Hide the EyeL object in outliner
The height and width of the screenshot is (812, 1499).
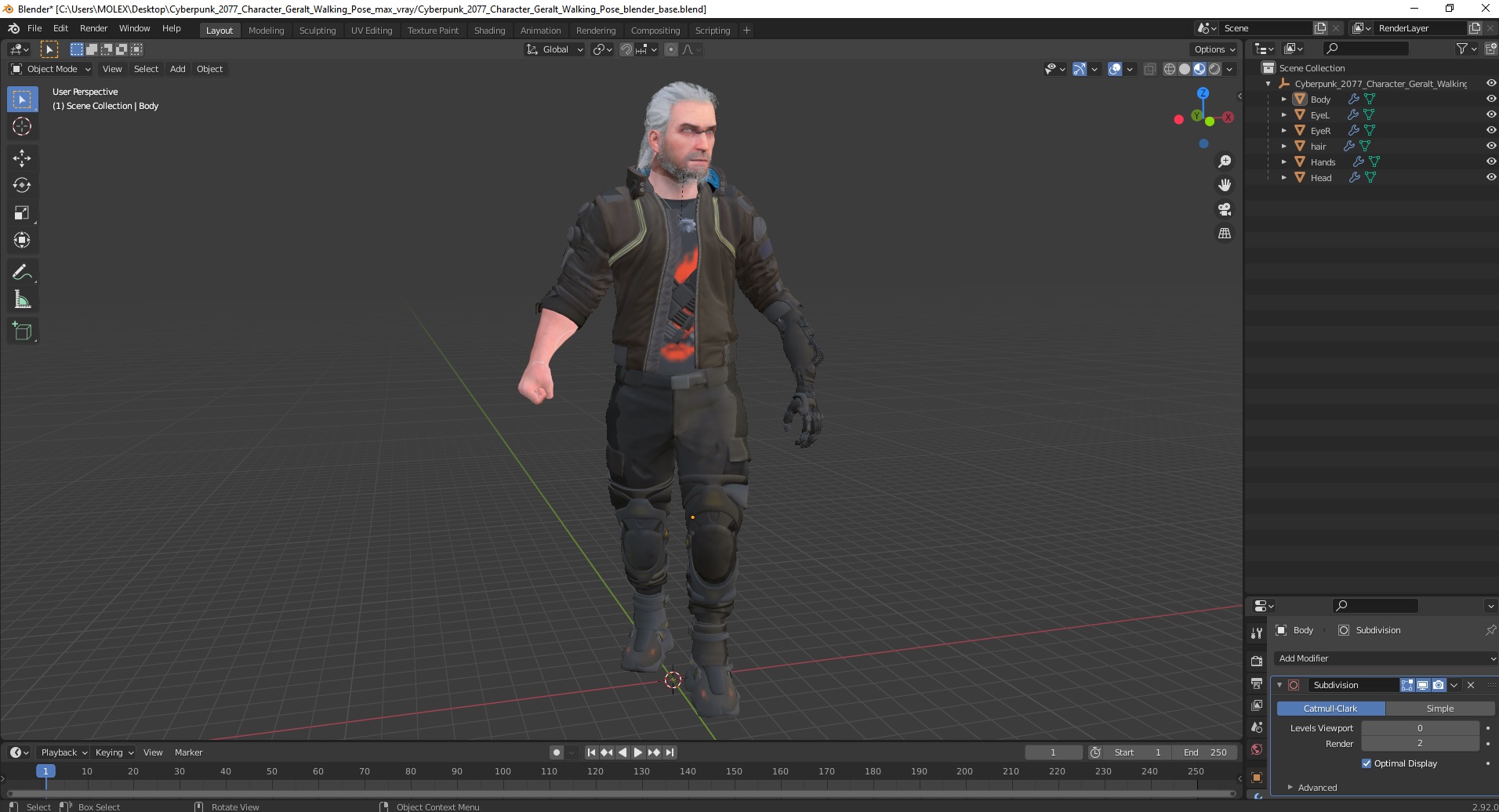click(1490, 114)
